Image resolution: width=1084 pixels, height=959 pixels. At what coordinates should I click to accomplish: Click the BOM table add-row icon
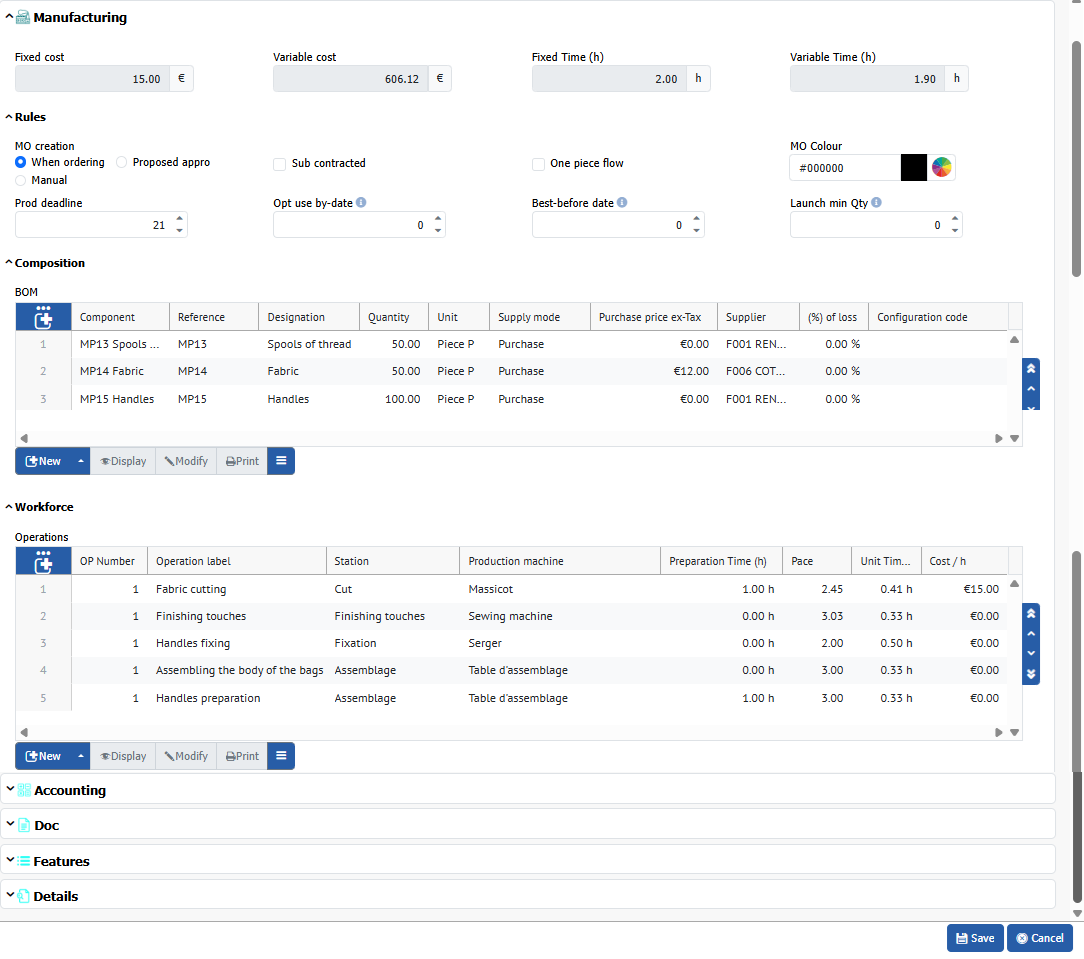pos(43,317)
